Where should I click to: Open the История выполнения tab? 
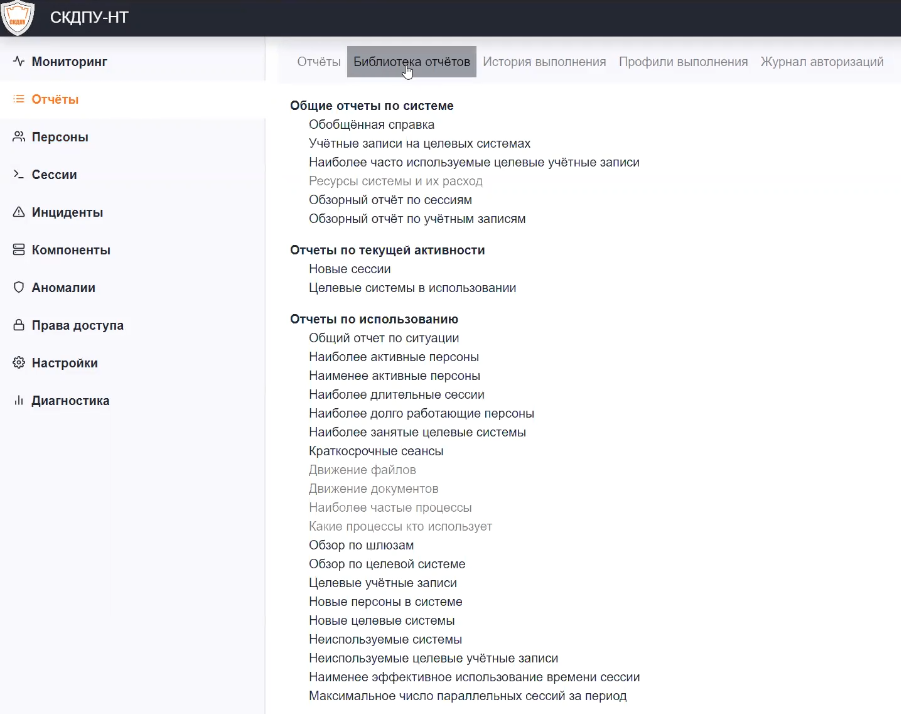pos(544,62)
